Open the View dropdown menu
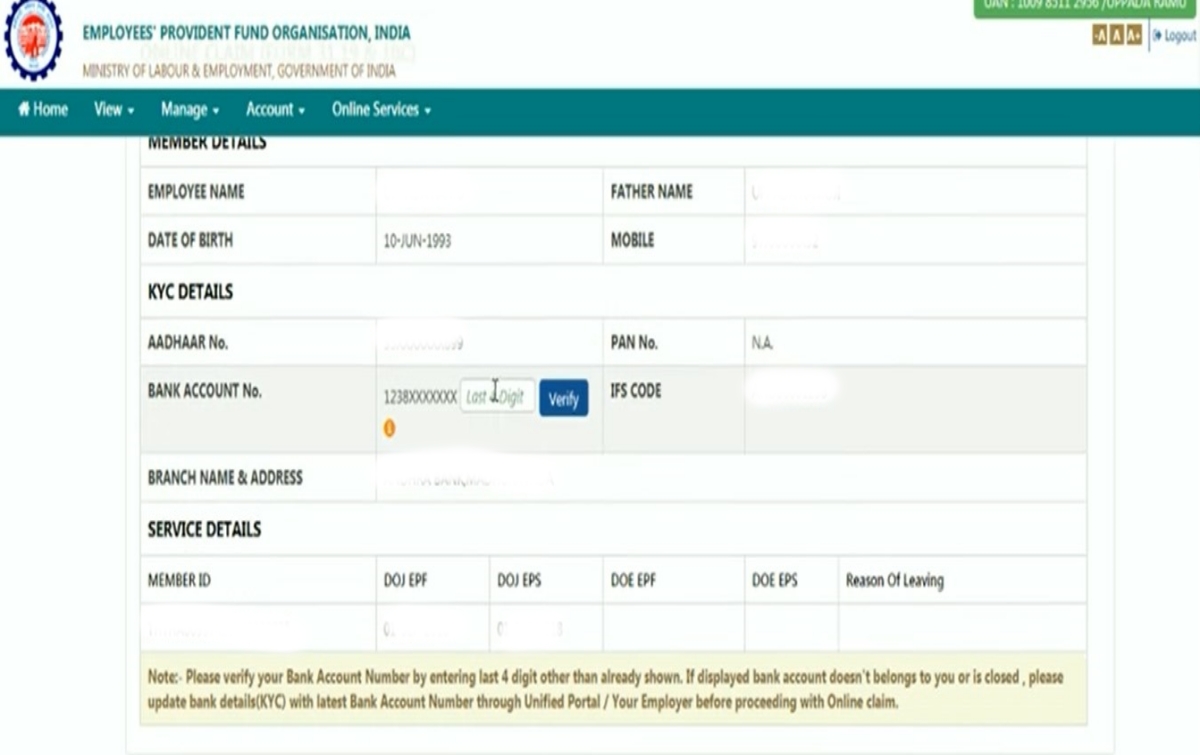This screenshot has height=755, width=1200. pyautogui.click(x=114, y=110)
